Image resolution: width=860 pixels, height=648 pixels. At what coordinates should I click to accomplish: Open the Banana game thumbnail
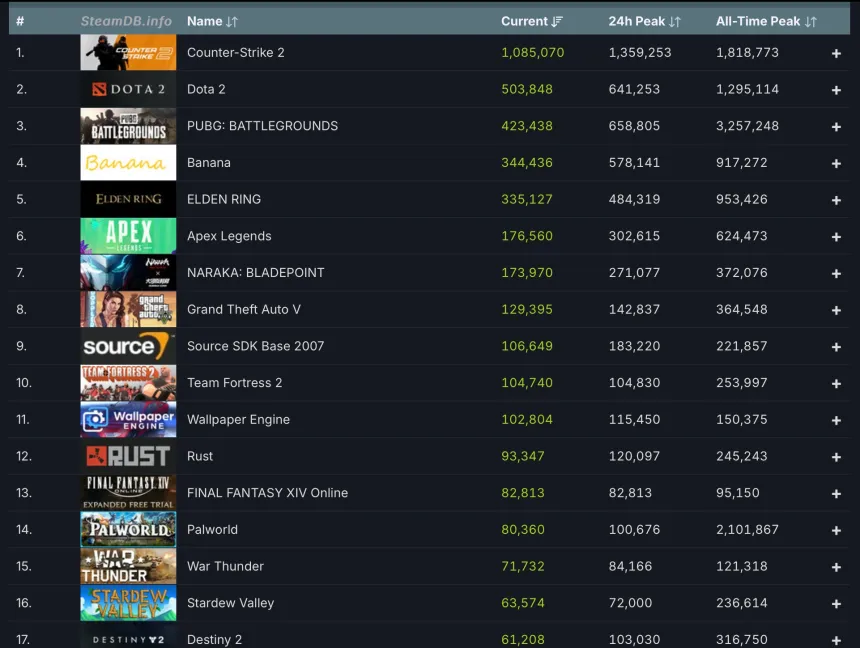[x=128, y=163]
